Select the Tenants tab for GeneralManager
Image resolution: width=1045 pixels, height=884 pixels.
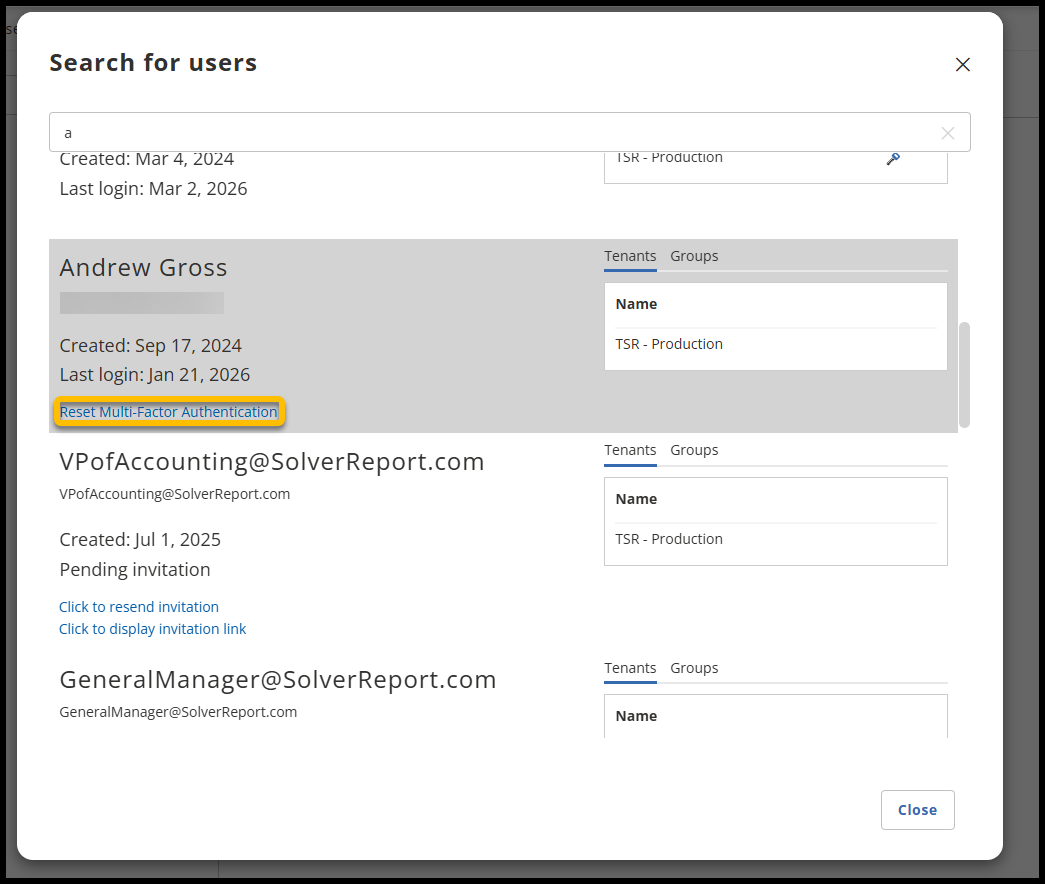(x=630, y=668)
